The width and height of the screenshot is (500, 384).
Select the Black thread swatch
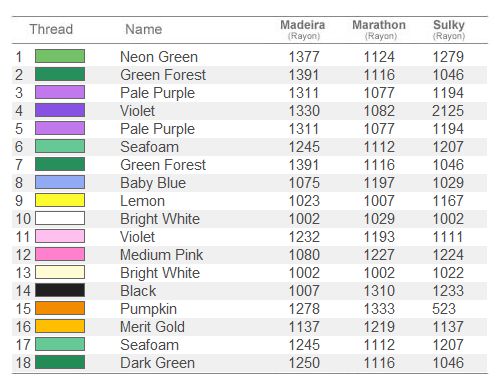[x=60, y=290]
